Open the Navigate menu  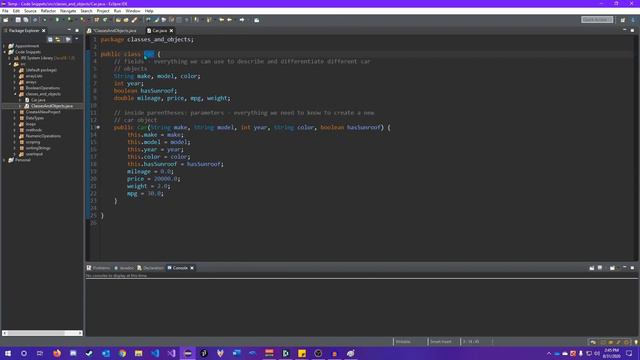68,11
